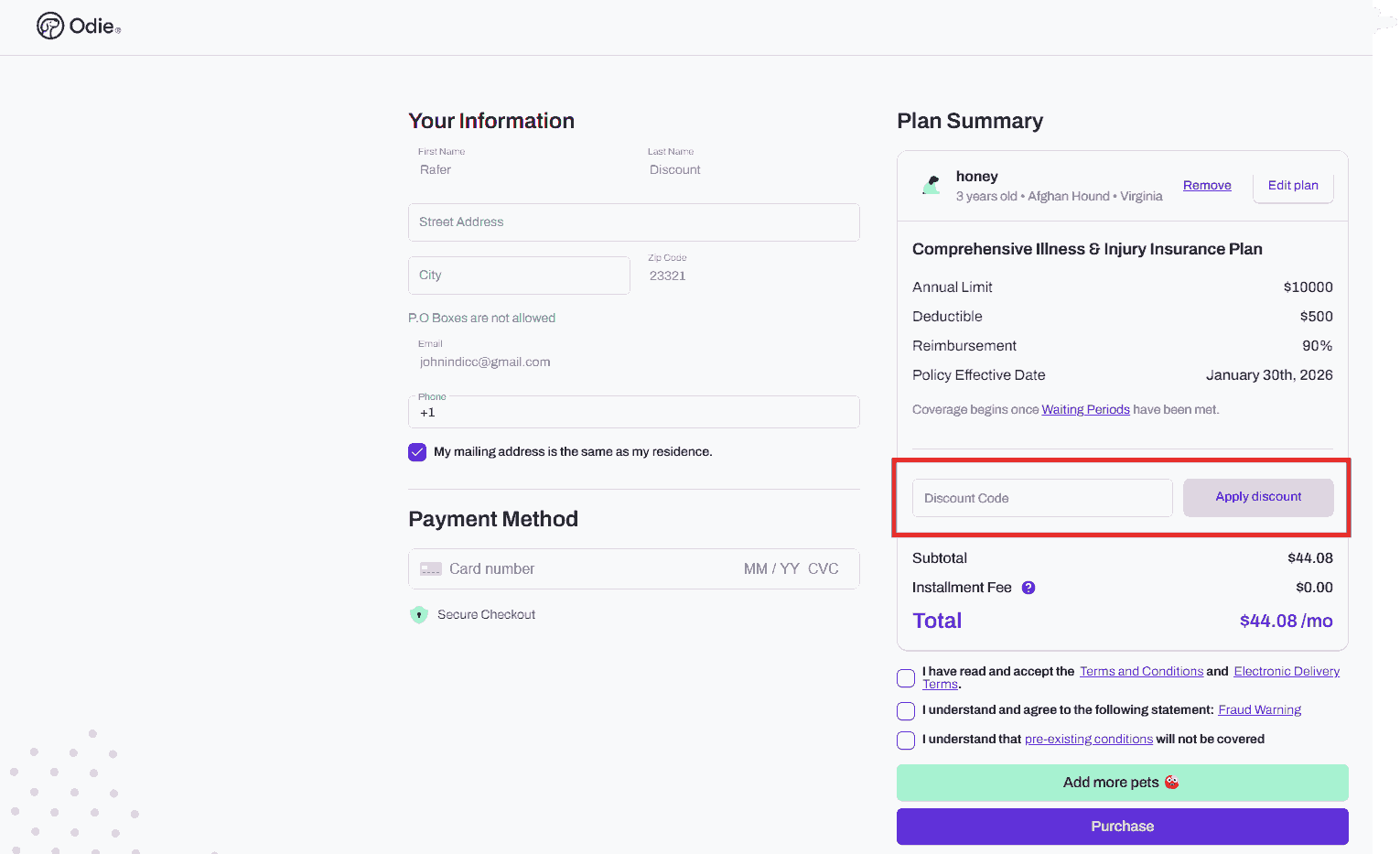Image resolution: width=1400 pixels, height=854 pixels.
Task: Select the City text field
Action: coord(519,276)
